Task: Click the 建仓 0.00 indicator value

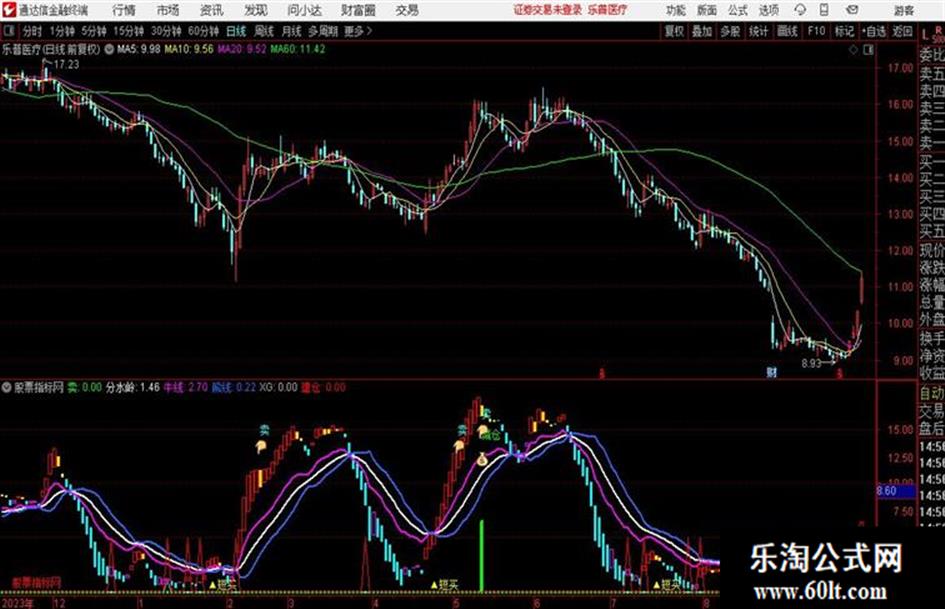Action: point(323,387)
